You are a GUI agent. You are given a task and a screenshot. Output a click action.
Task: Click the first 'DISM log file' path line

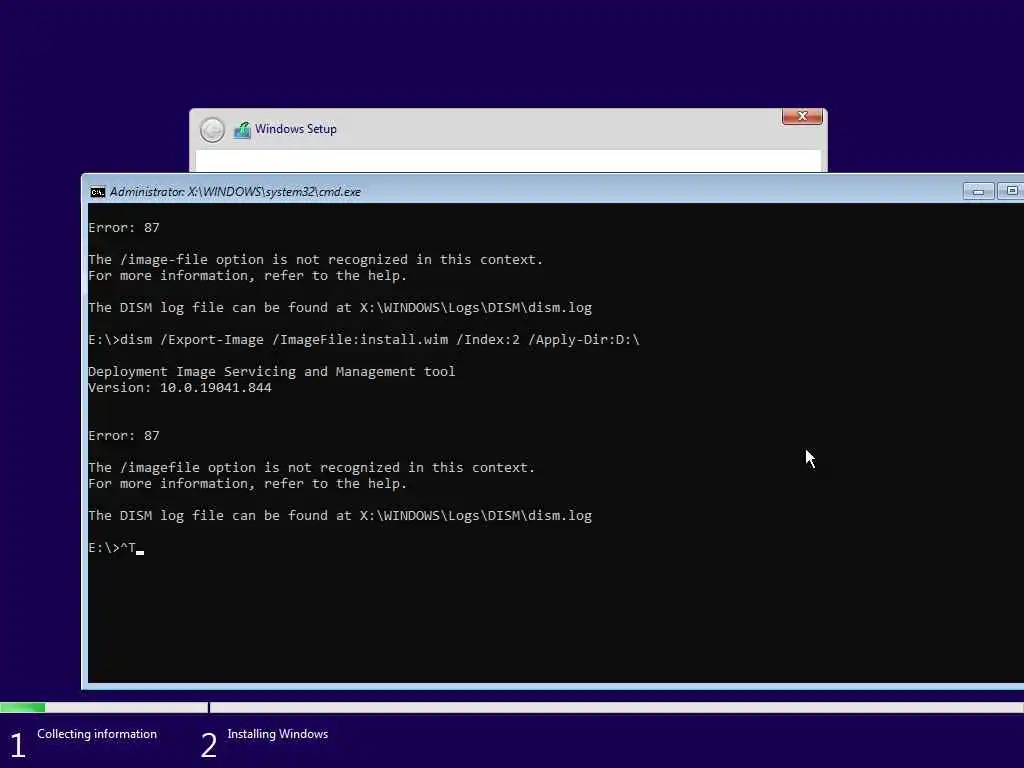tap(340, 308)
